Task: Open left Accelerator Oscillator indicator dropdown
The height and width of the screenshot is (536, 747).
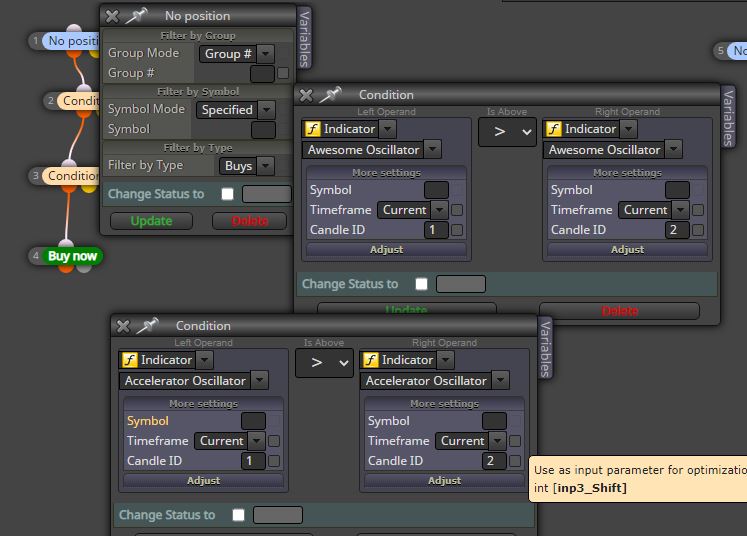Action: click(x=193, y=381)
